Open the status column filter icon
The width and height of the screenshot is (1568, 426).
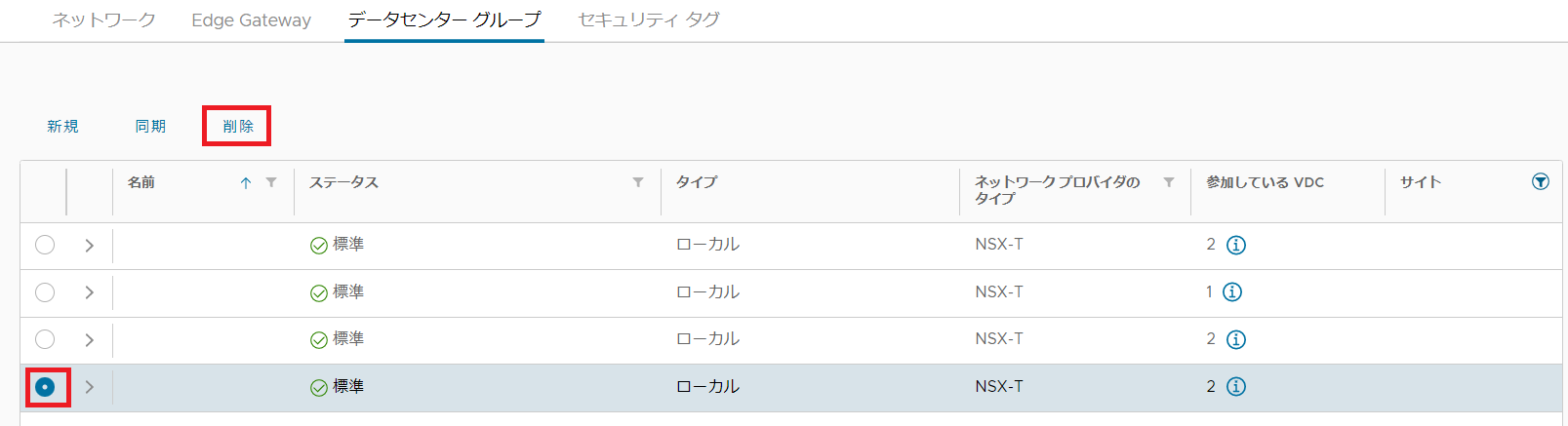click(638, 182)
